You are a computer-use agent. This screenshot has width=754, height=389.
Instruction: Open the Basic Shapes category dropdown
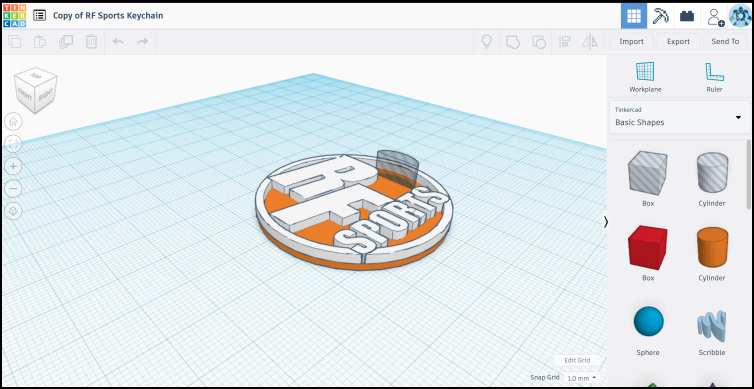(679, 117)
